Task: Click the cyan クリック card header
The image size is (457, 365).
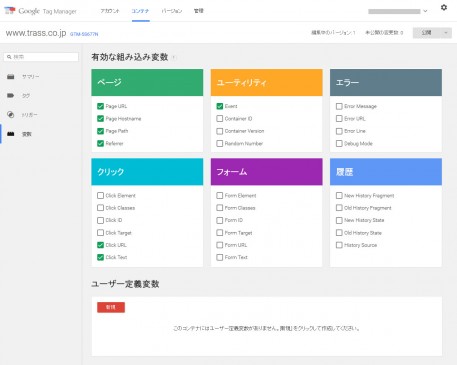Action: pyautogui.click(x=147, y=172)
